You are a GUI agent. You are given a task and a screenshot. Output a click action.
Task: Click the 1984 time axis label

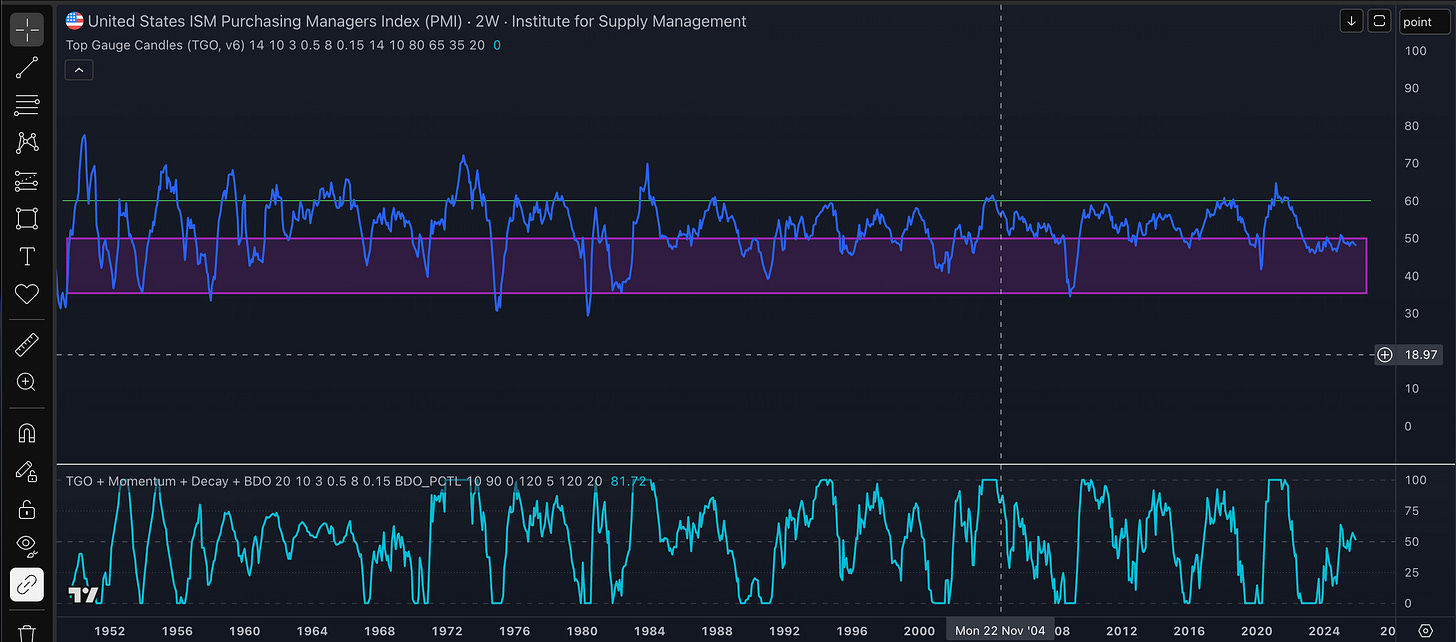(650, 631)
